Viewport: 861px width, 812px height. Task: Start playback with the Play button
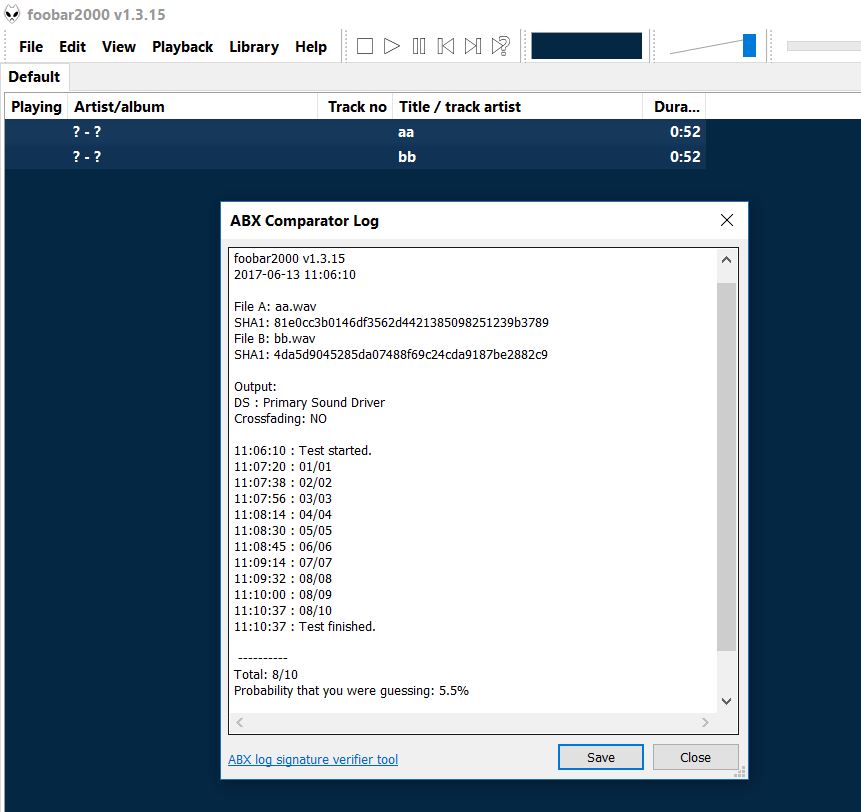click(392, 46)
